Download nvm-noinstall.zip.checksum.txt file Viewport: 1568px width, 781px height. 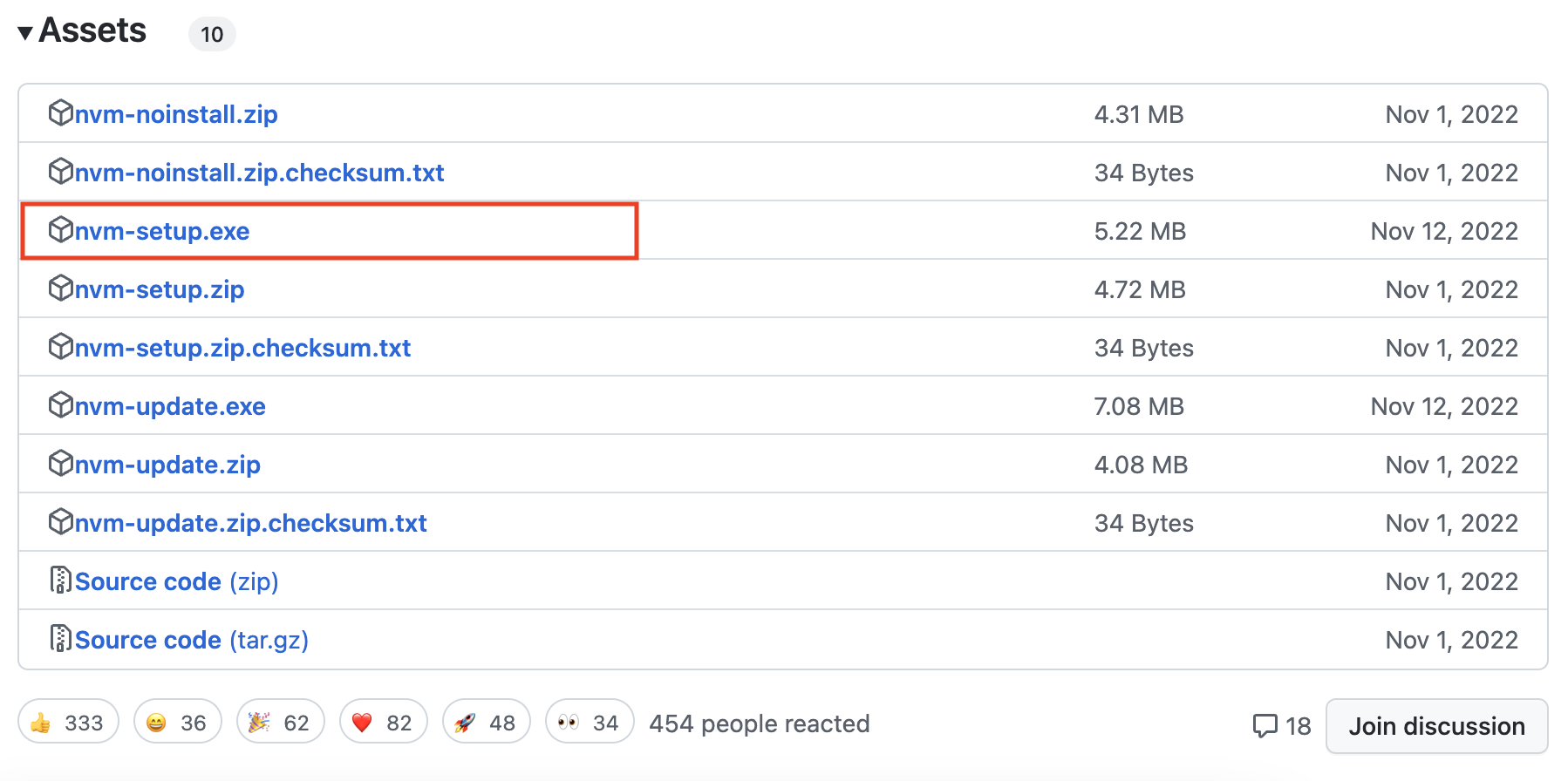point(259,173)
